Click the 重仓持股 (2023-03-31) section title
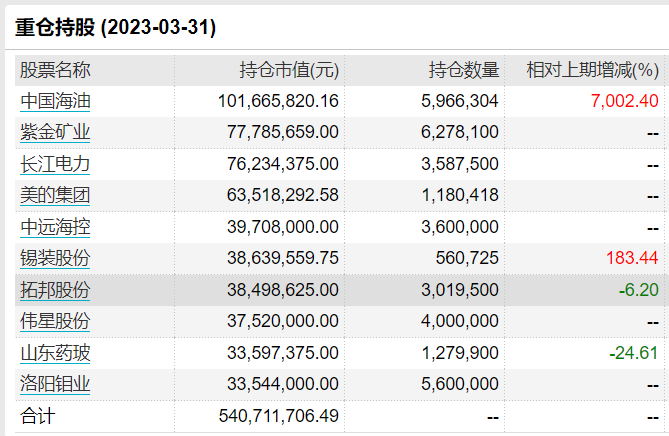 (116, 27)
